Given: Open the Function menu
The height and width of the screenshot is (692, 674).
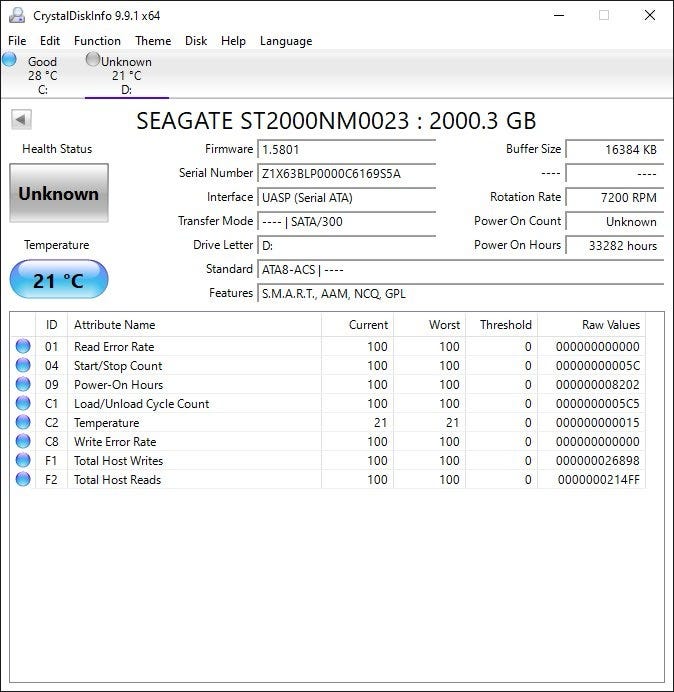Looking at the screenshot, I should click(97, 41).
